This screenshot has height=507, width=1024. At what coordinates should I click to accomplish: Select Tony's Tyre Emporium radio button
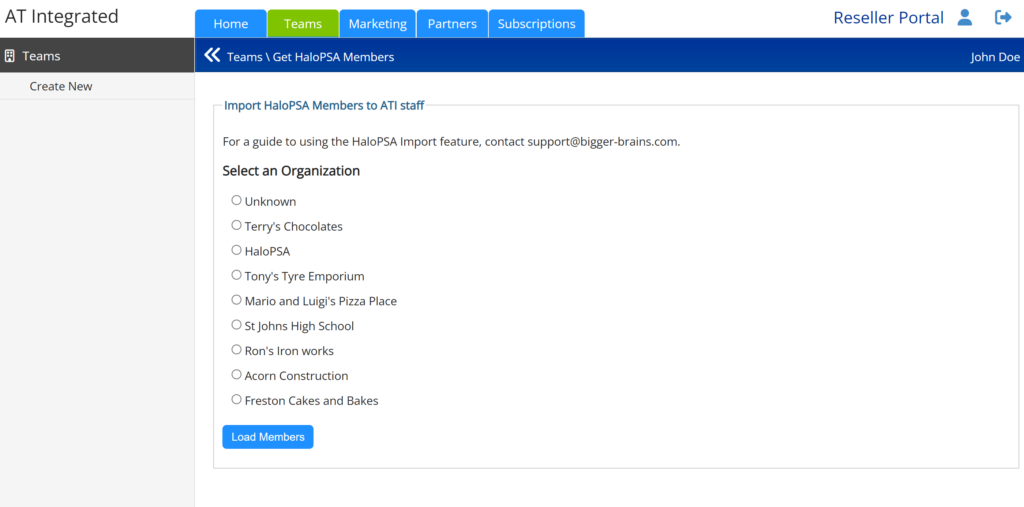(236, 275)
